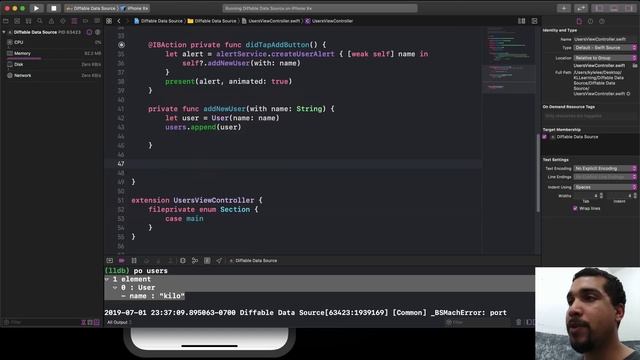Click the Indent width stepper
640x360 pixels.
[x=635, y=196]
